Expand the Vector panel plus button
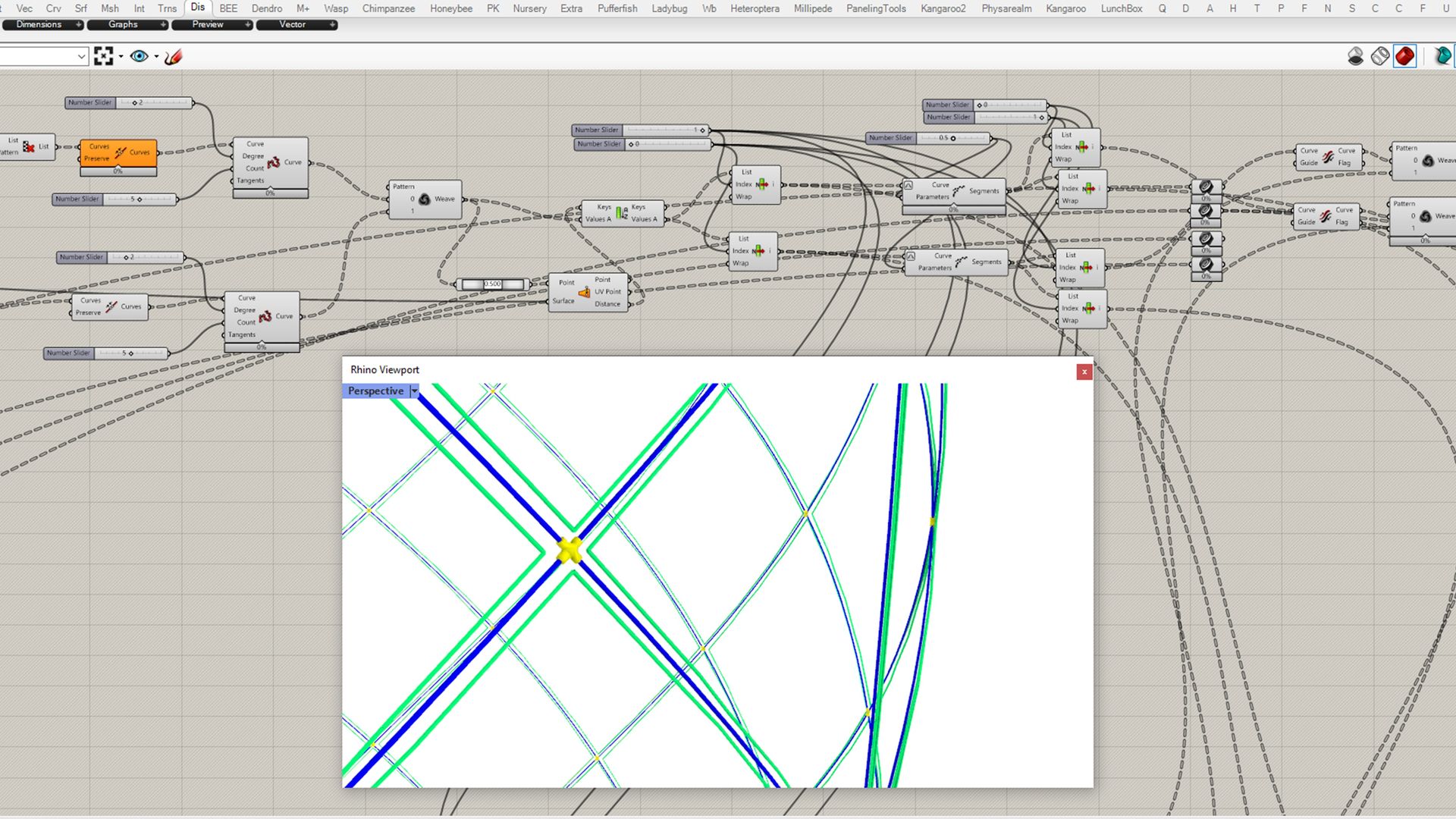This screenshot has width=1456, height=819. pyautogui.click(x=332, y=25)
